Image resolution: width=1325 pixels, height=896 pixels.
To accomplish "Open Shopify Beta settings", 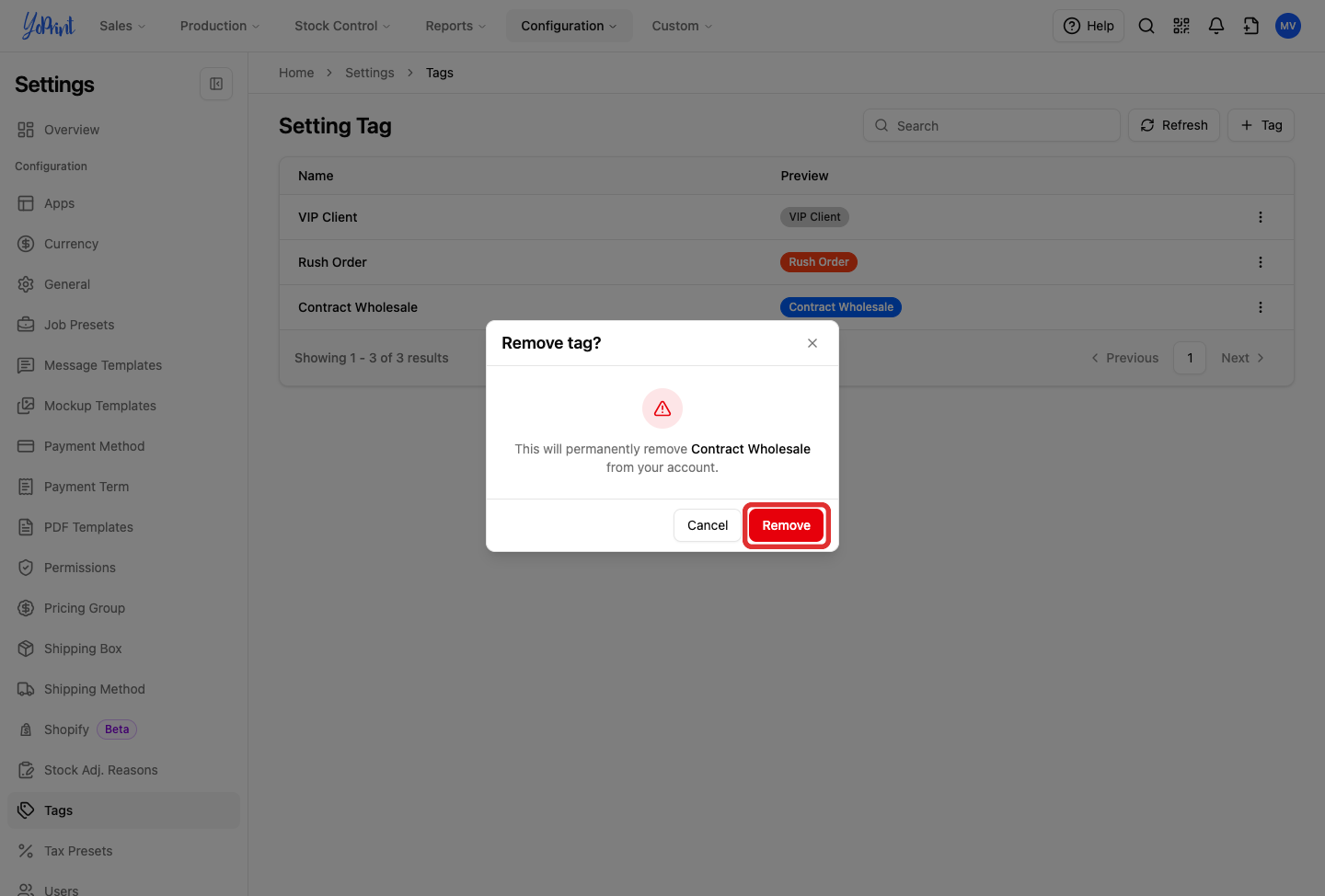I will (123, 729).
